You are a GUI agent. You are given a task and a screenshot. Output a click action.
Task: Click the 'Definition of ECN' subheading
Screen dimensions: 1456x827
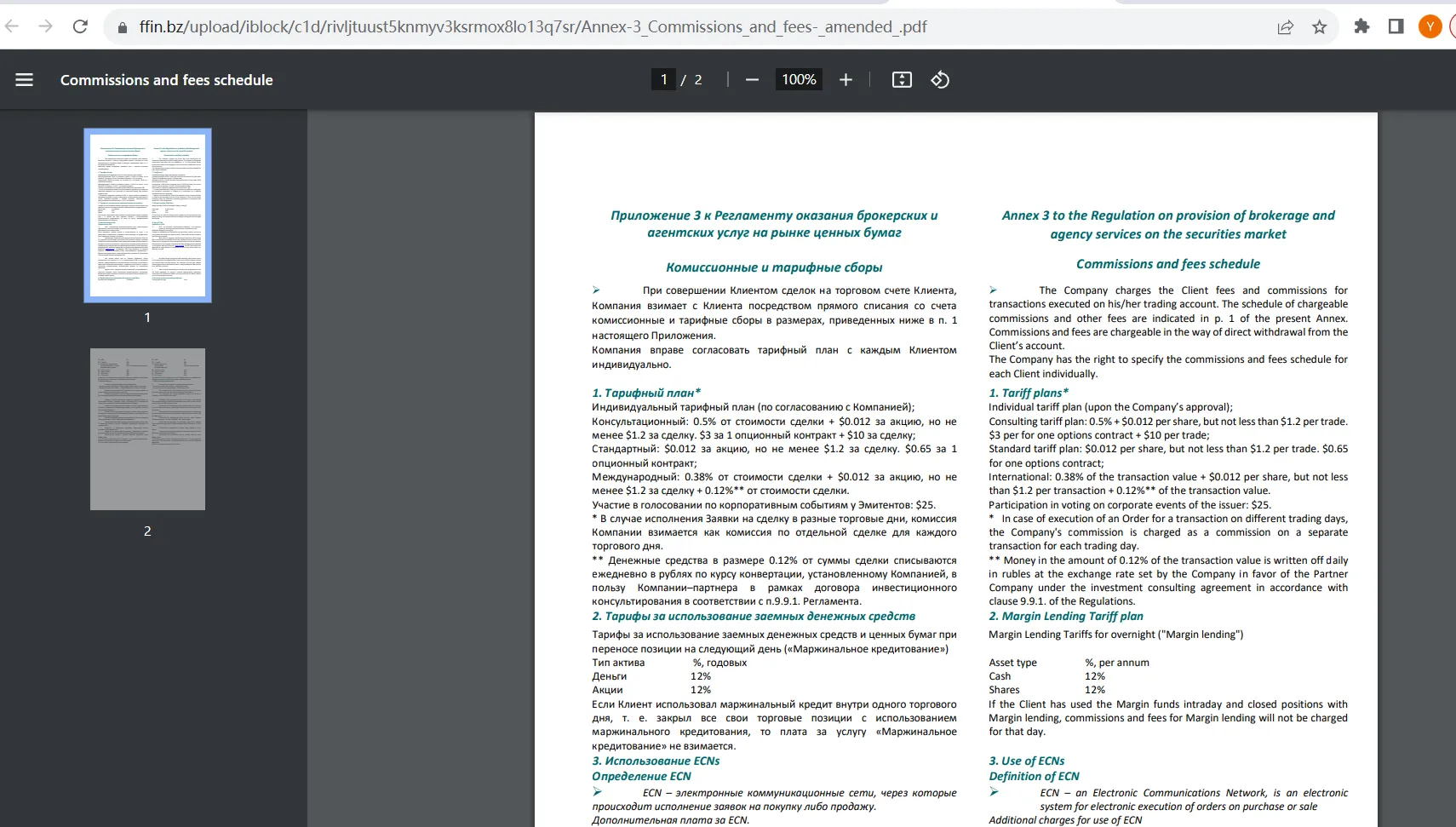pyautogui.click(x=1034, y=776)
